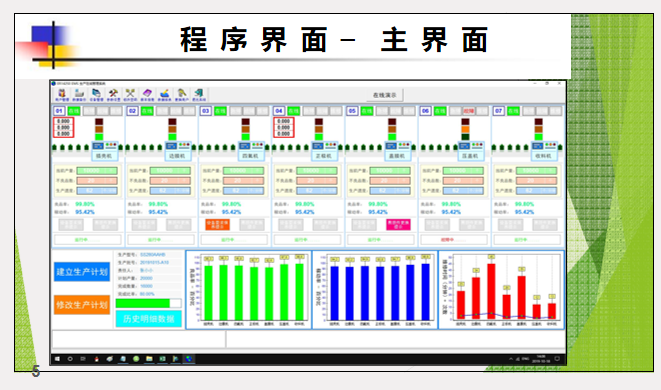Open Excel from the Windows taskbar

[x=162, y=359]
